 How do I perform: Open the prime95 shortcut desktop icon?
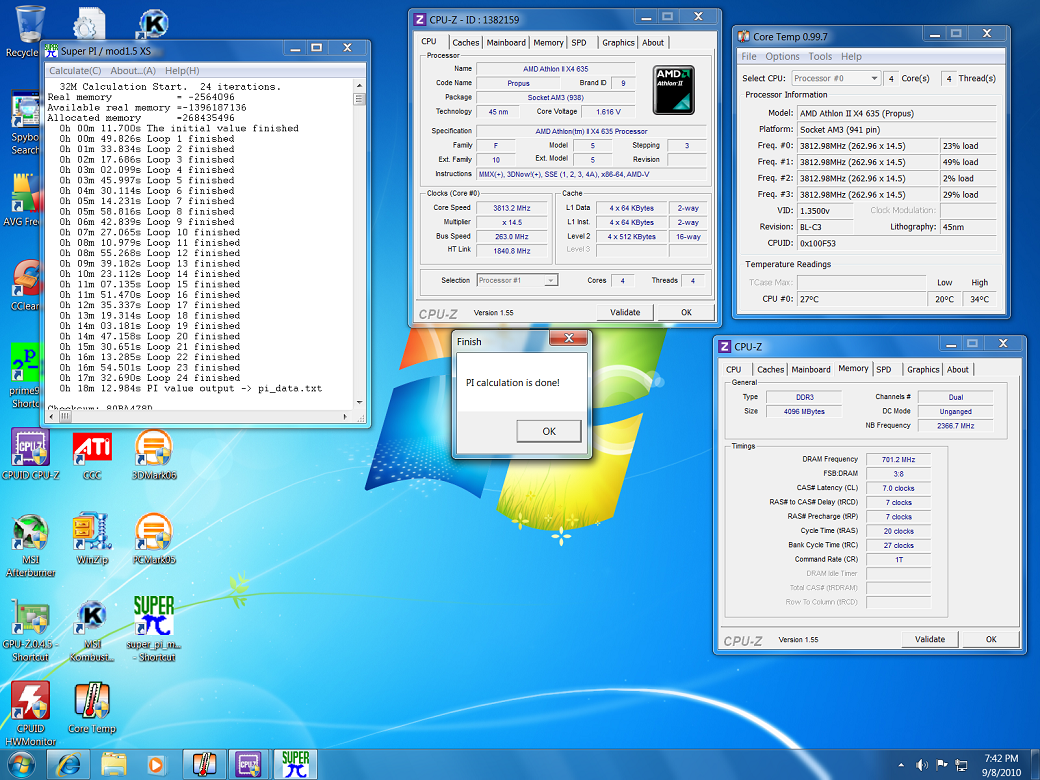25,375
